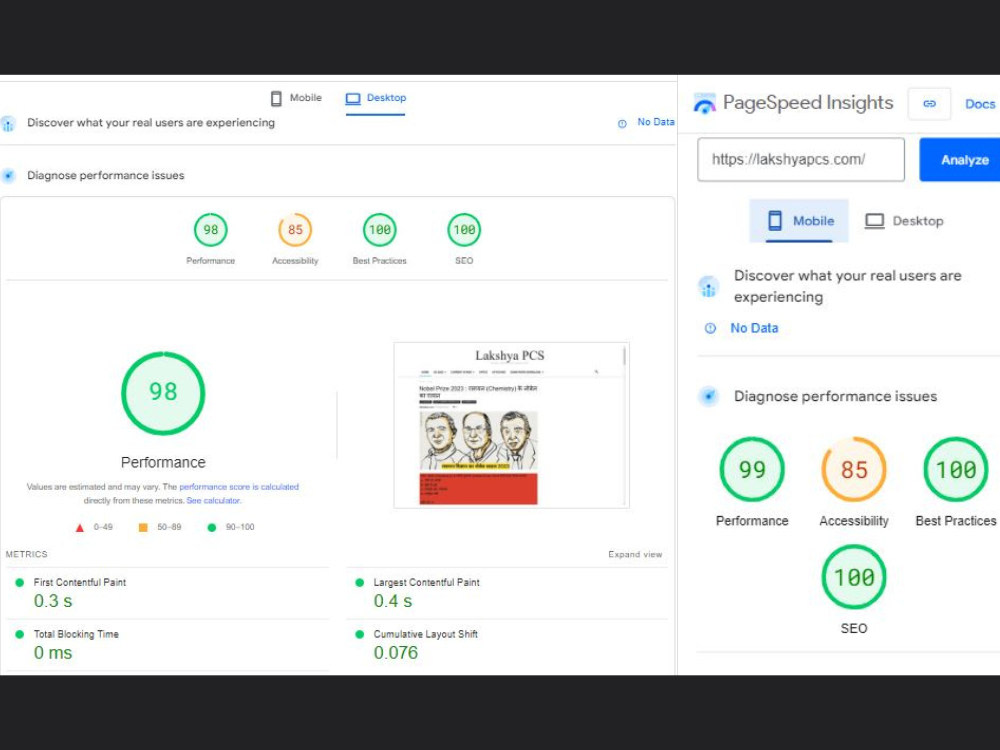This screenshot has width=1000, height=750.
Task: Click Expand view for metrics
Action: pyautogui.click(x=635, y=554)
